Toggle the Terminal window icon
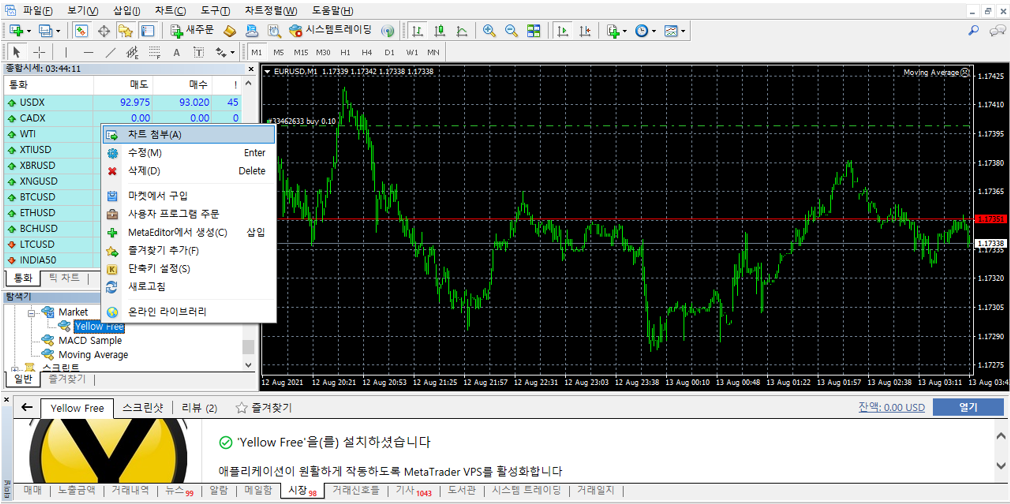1010x504 pixels. 148,30
